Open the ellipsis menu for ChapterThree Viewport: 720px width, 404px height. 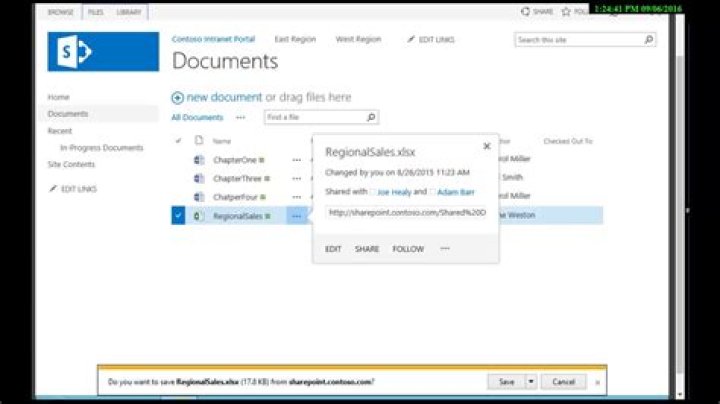[296, 178]
